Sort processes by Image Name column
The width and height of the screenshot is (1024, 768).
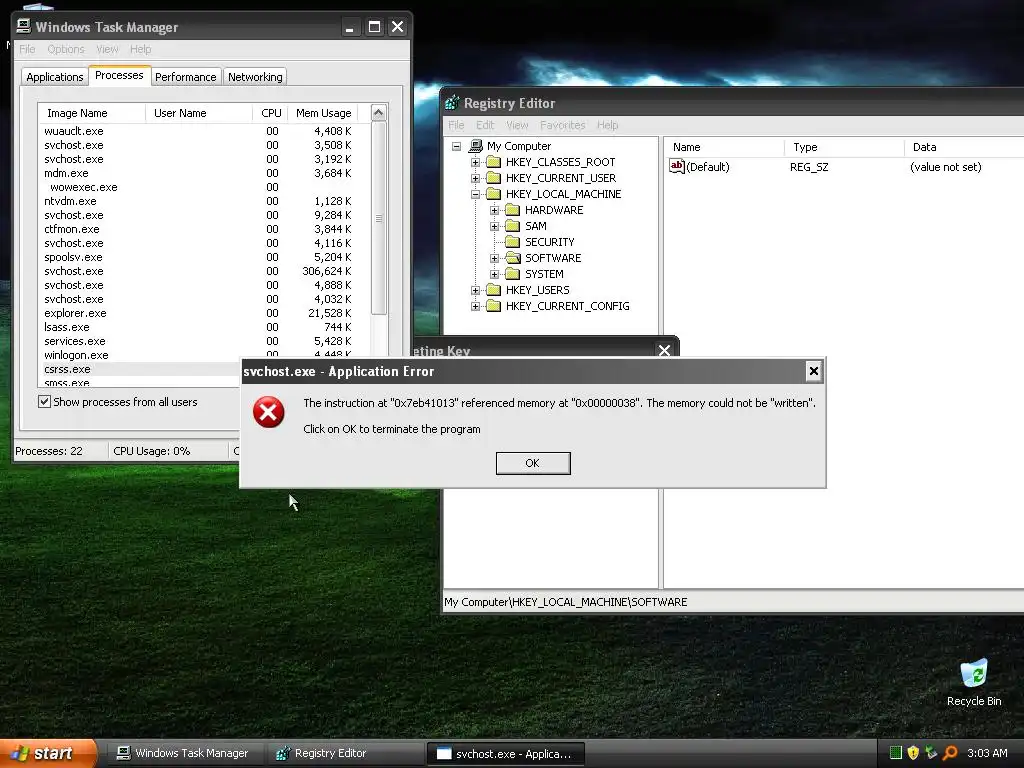pyautogui.click(x=92, y=113)
